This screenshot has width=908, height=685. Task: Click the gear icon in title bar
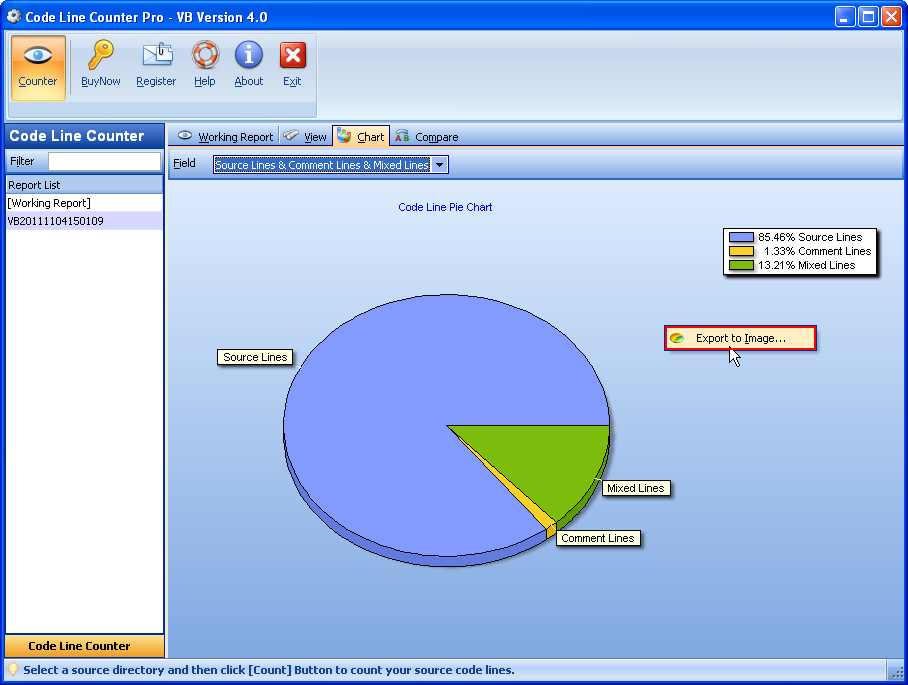click(13, 16)
